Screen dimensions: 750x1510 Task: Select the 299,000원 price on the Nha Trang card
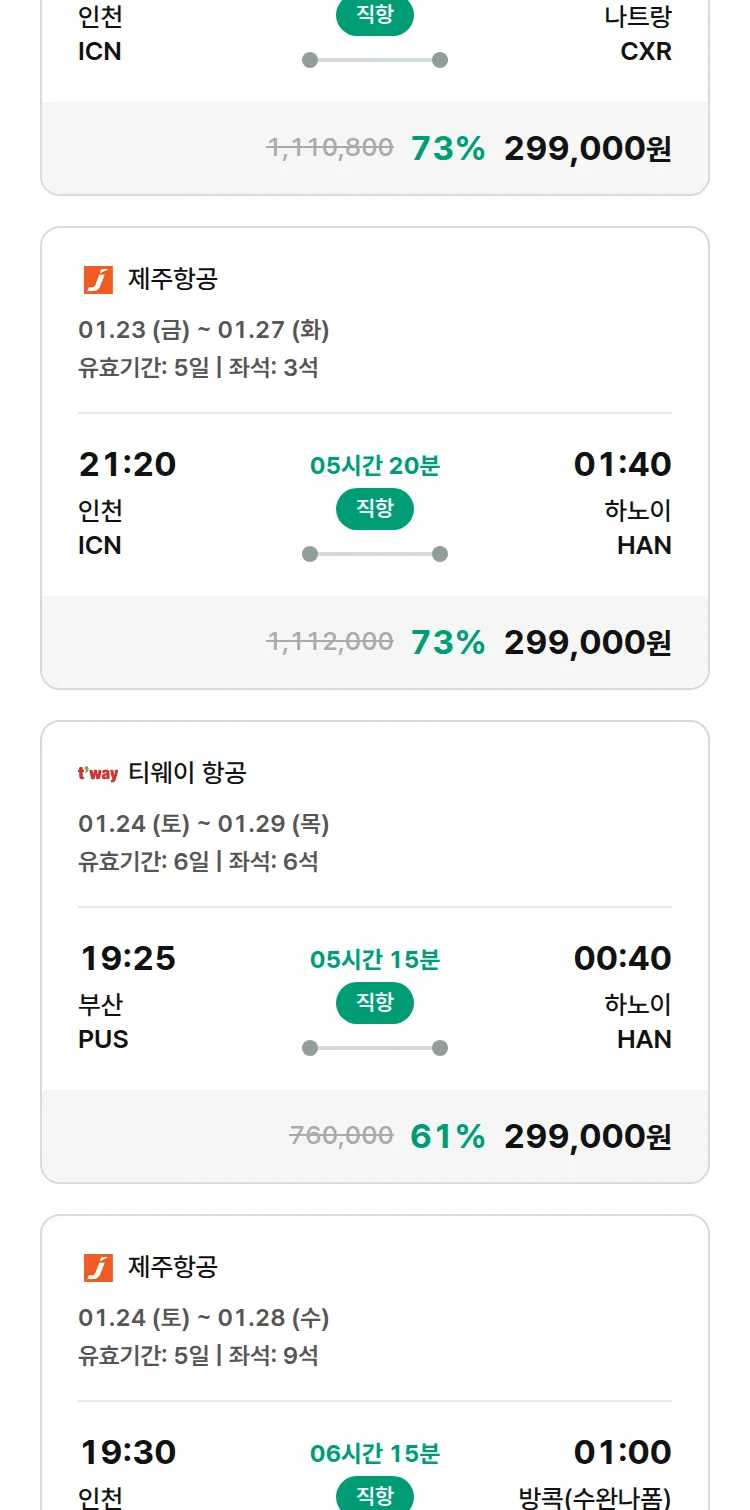coord(587,149)
